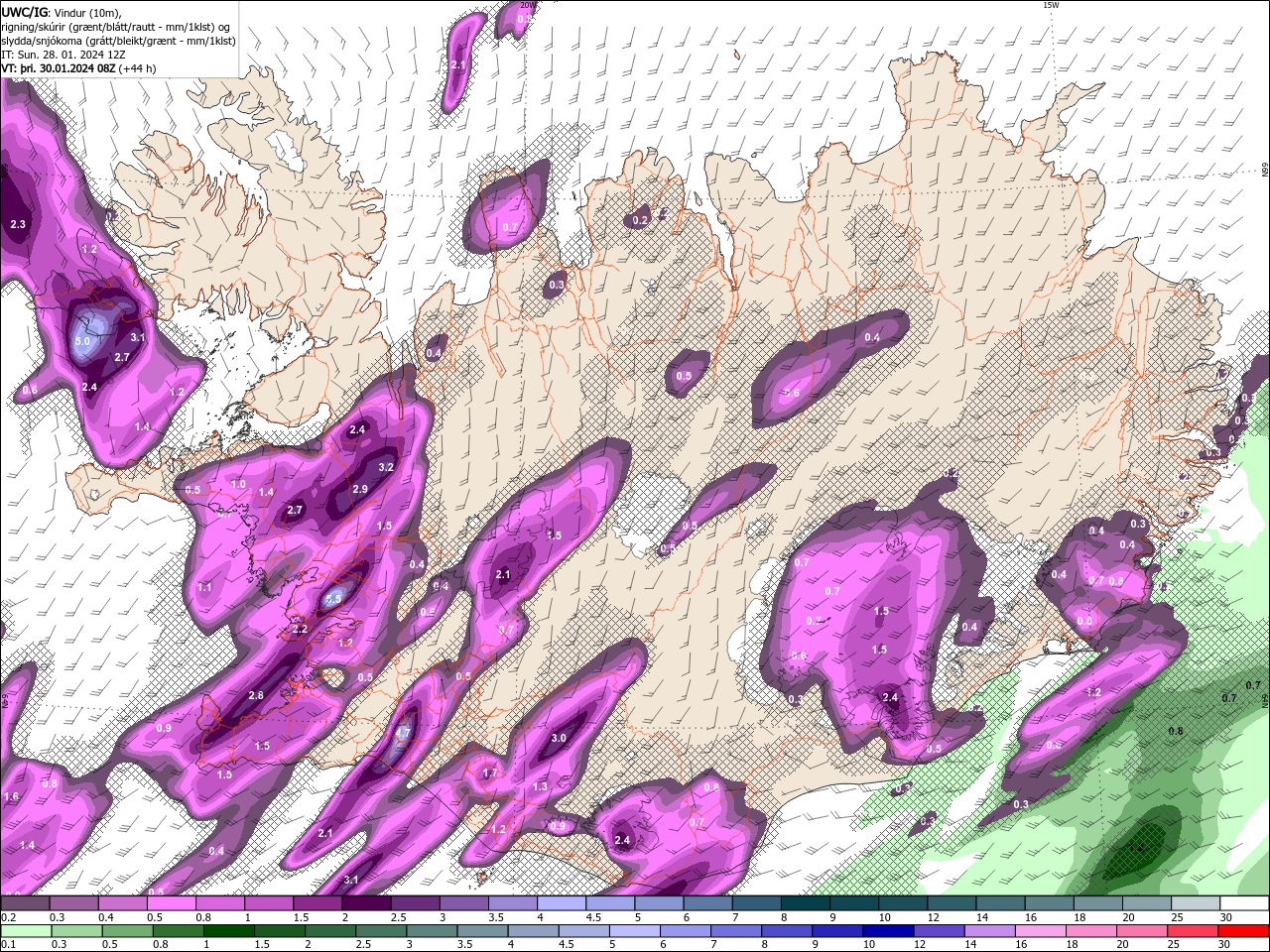Pick the pale green 0.1 rain legend swatch
This screenshot has height=952, width=1270.
(x=25, y=931)
